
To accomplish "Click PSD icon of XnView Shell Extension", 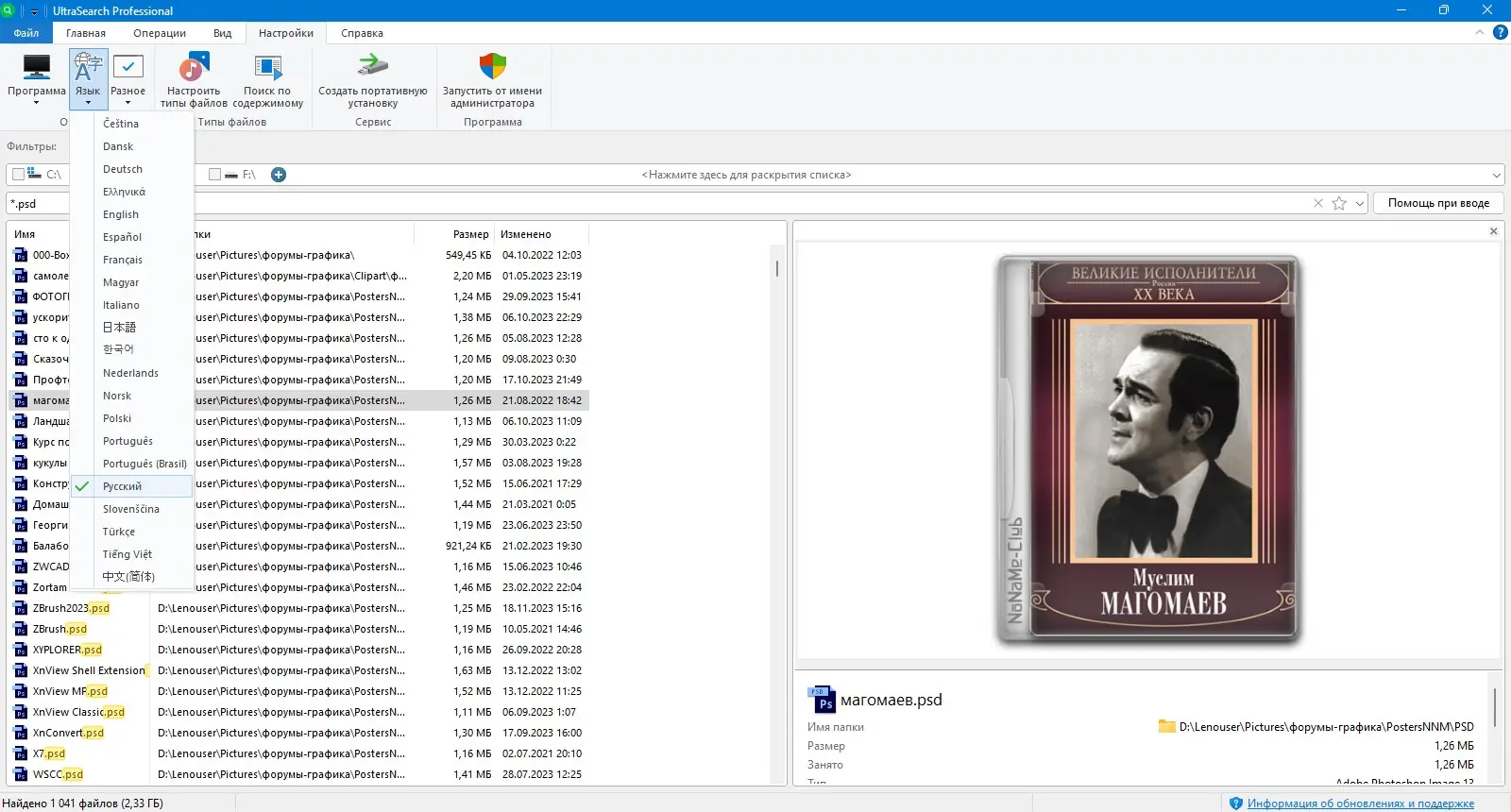I will [21, 670].
